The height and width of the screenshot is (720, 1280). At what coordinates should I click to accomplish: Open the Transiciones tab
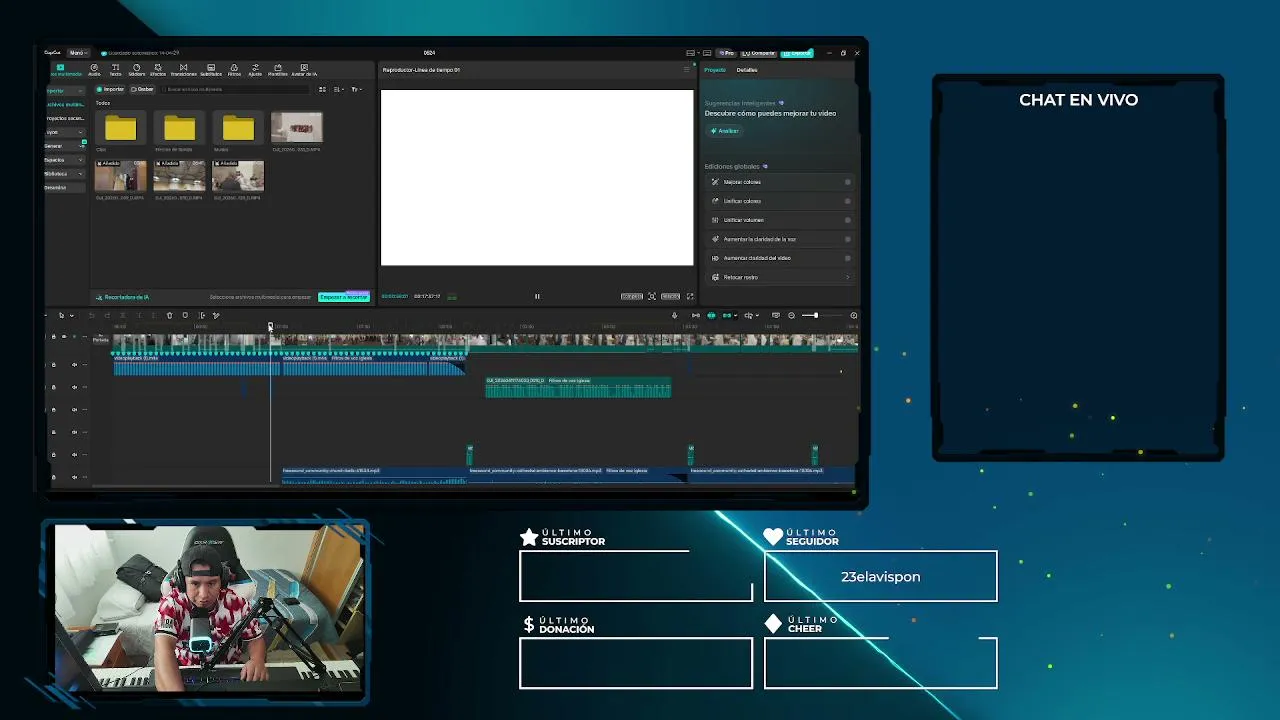(x=183, y=70)
